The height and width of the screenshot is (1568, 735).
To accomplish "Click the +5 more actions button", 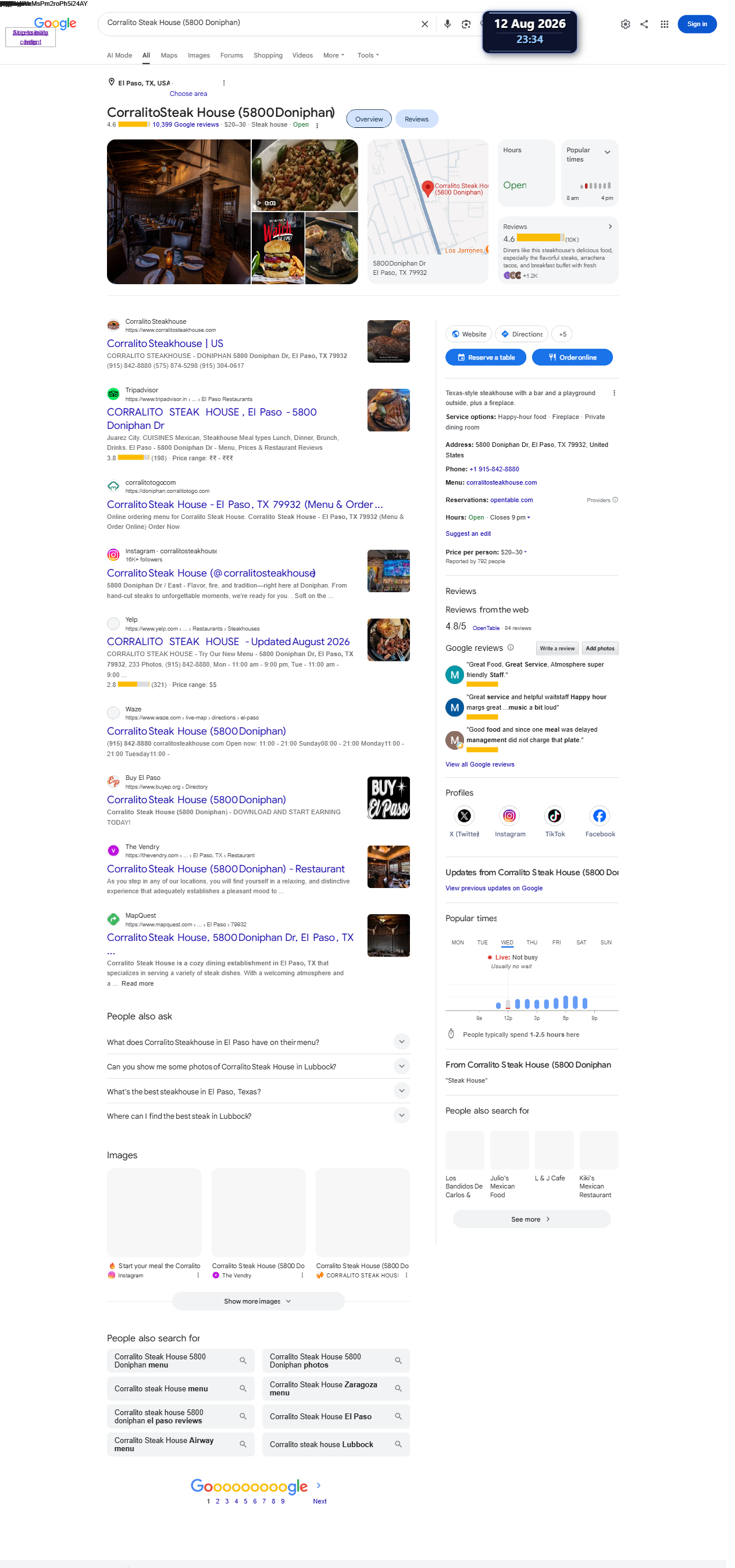I will tap(562, 334).
